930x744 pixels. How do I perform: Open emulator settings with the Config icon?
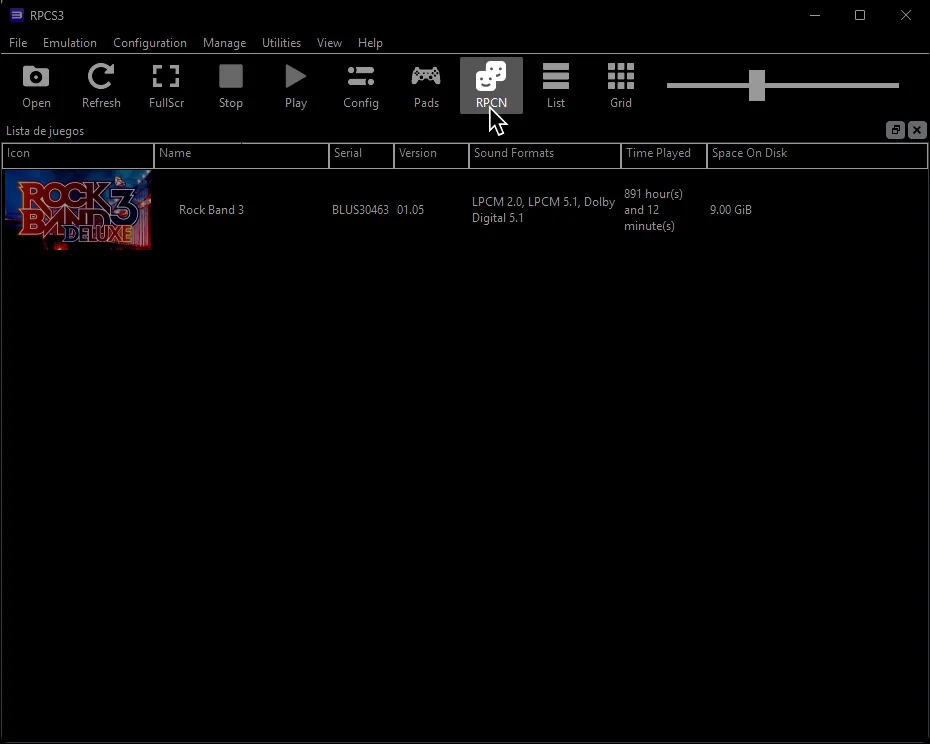coord(360,85)
